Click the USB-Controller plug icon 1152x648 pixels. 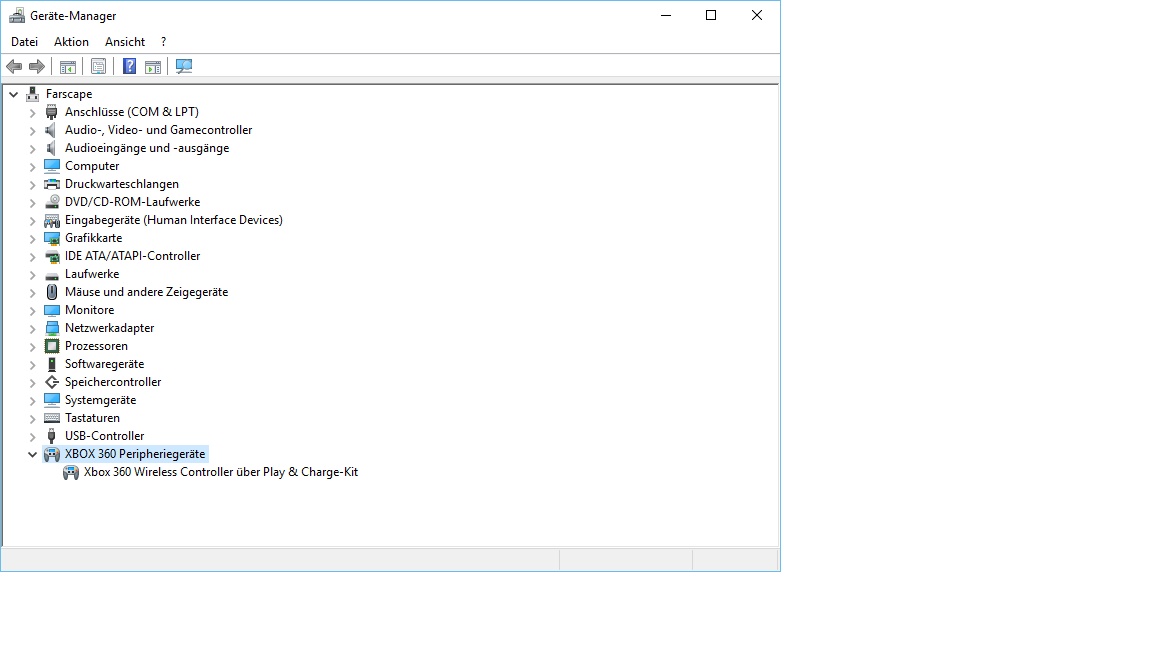(51, 436)
